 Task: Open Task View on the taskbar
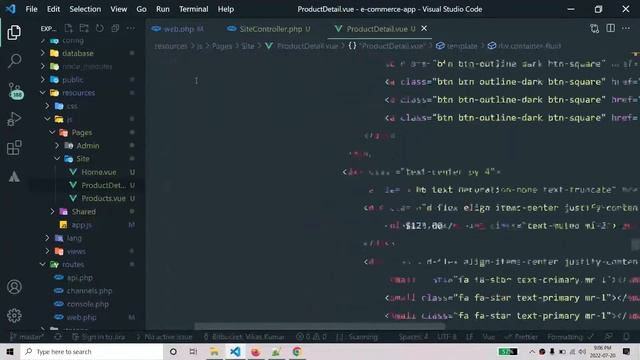pos(193,351)
